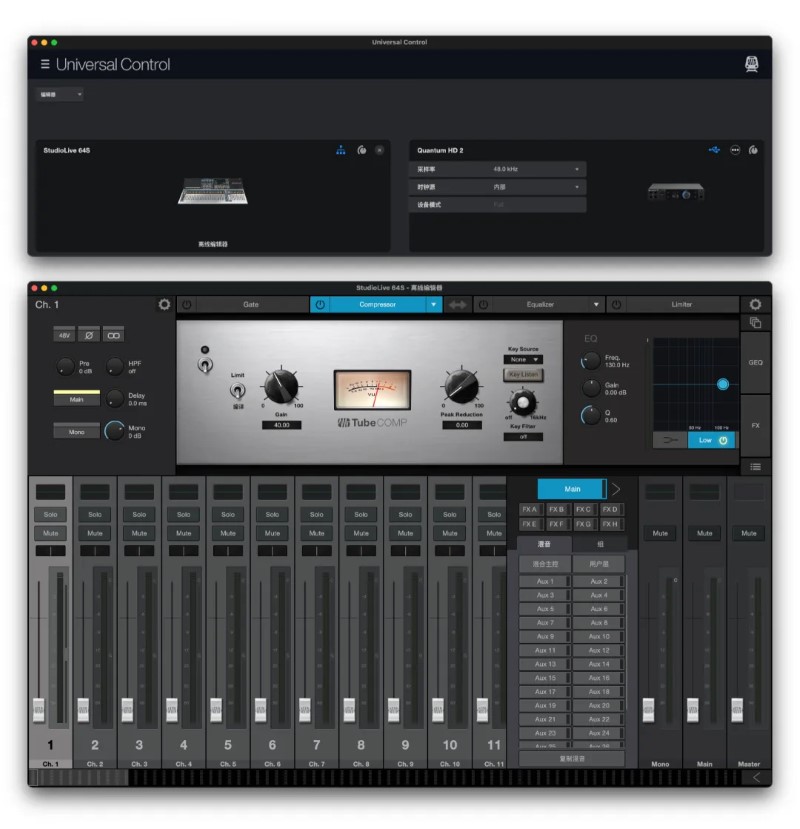Image resolution: width=800 pixels, height=829 pixels.
Task: Toggle the Equalizer power button
Action: pyautogui.click(x=483, y=305)
